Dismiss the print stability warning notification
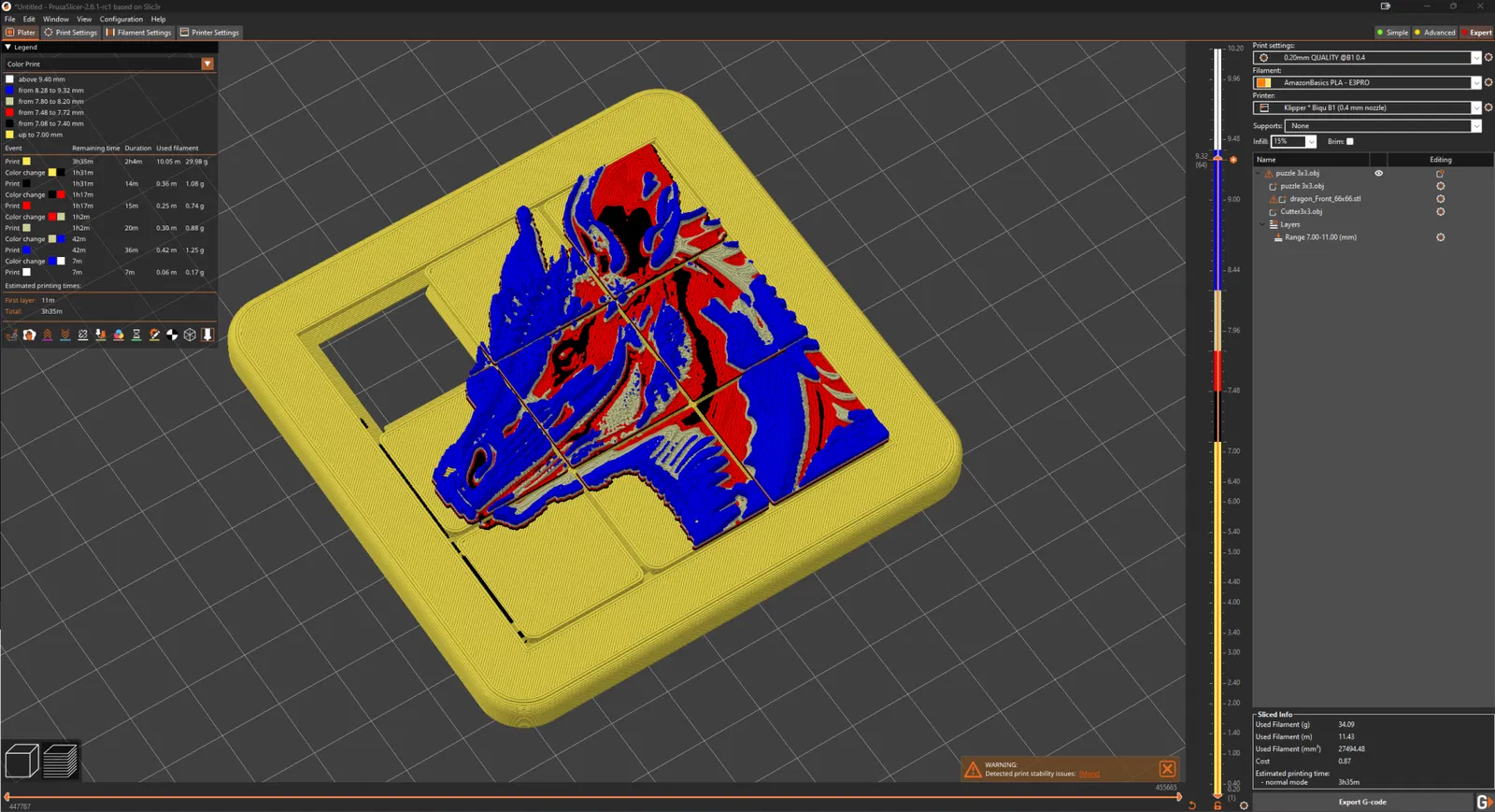This screenshot has height=812, width=1495. click(1167, 769)
